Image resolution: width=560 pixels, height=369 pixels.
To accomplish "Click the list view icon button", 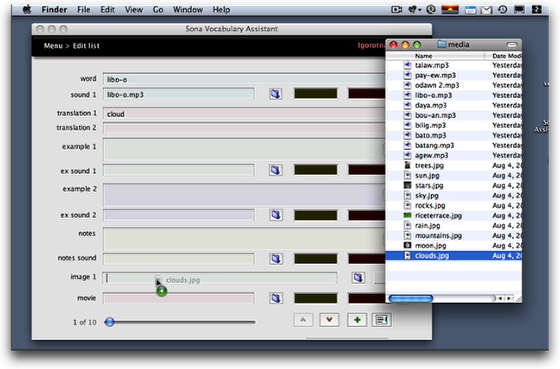I will (x=382, y=320).
